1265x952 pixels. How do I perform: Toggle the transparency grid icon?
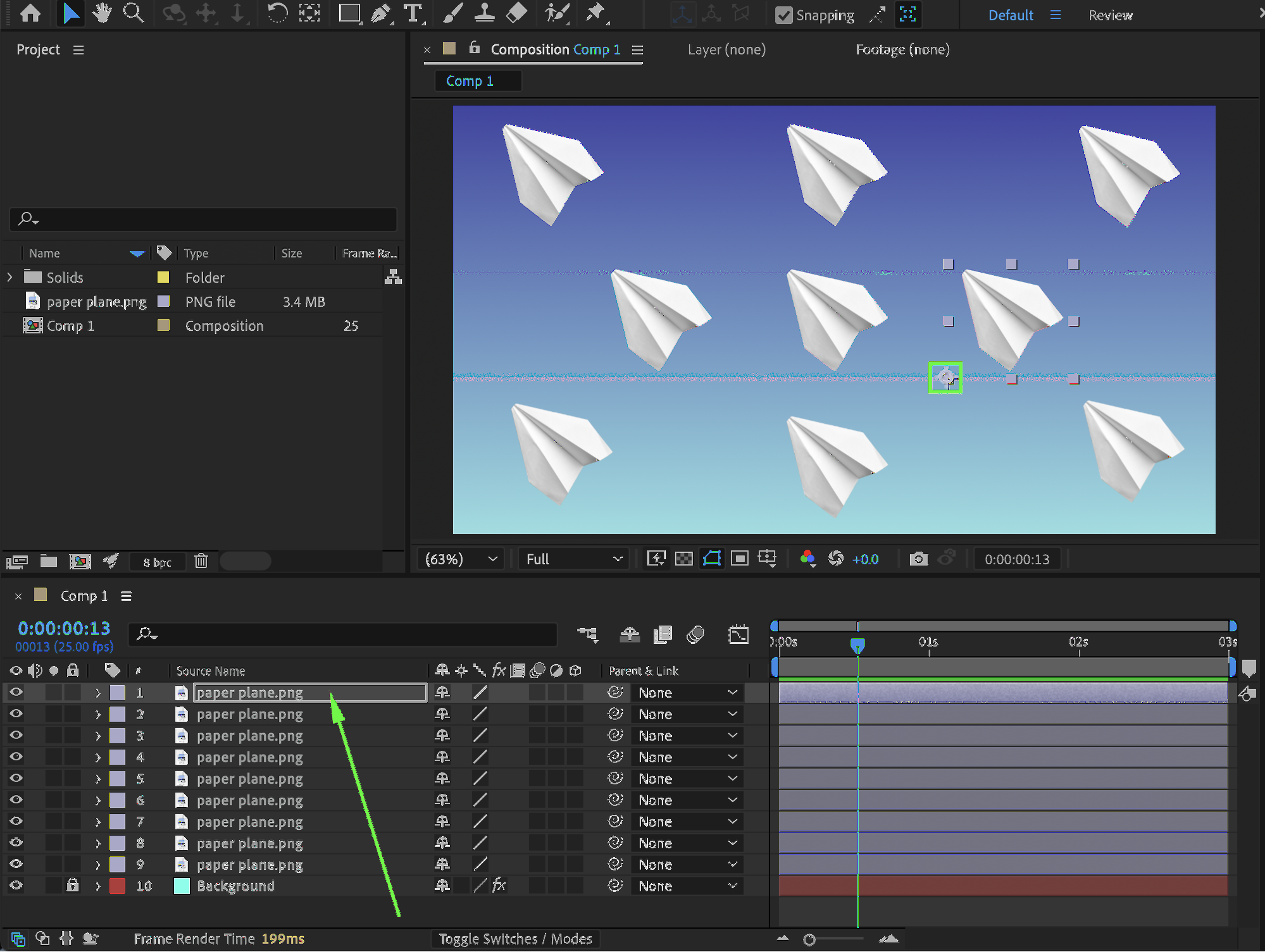(x=684, y=559)
